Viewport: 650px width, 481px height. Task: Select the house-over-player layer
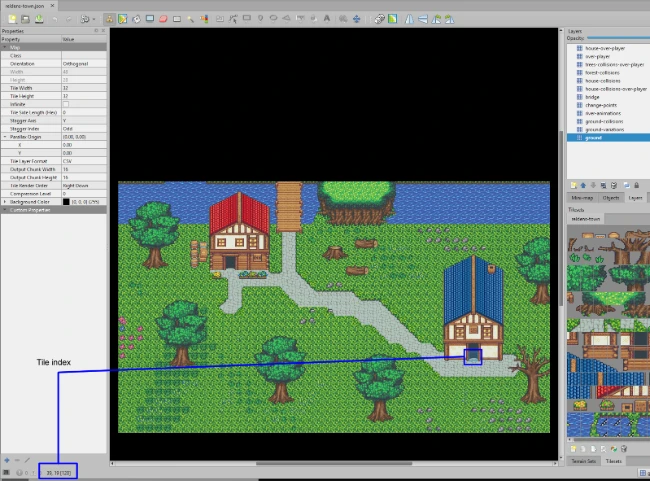[608, 48]
